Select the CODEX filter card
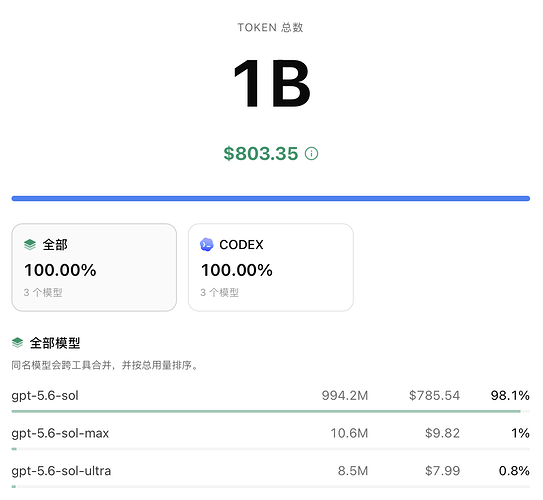 point(271,267)
